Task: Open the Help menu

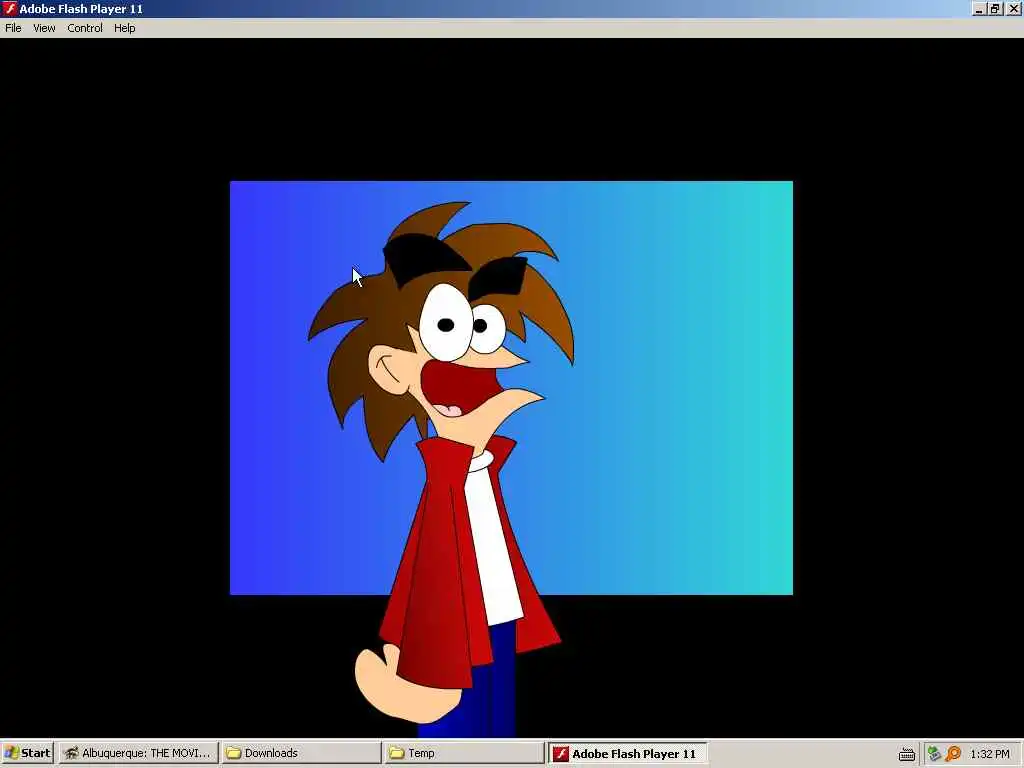Action: (x=124, y=28)
